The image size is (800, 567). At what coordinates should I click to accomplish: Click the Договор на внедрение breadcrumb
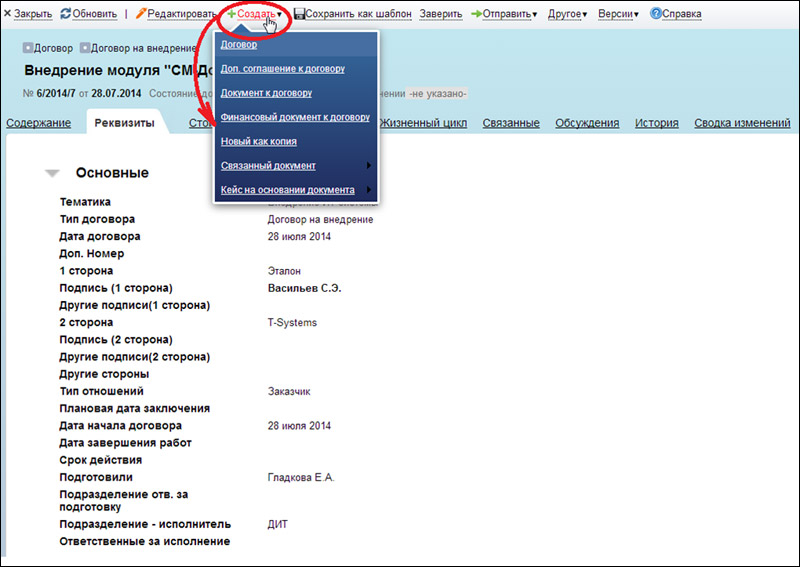point(143,48)
